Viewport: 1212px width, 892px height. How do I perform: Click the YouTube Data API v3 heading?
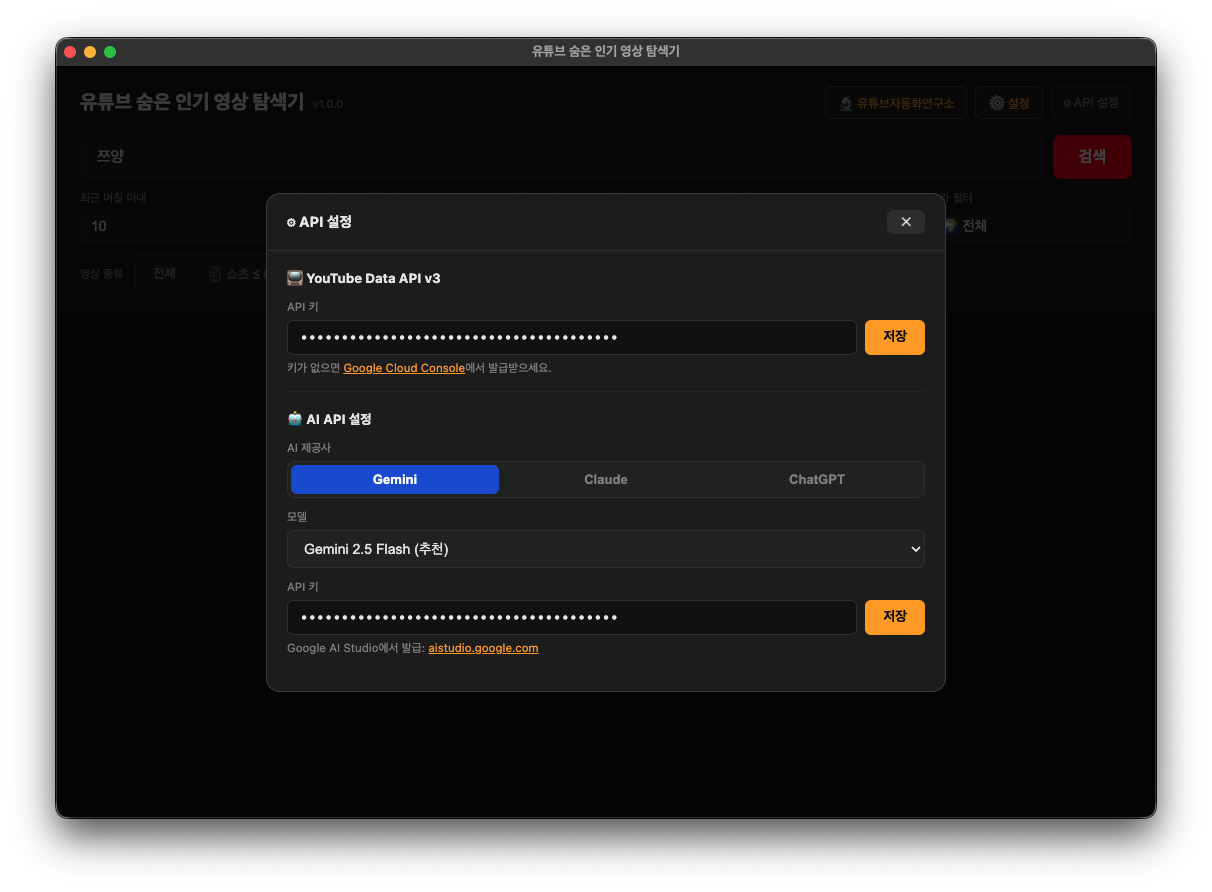tap(364, 278)
